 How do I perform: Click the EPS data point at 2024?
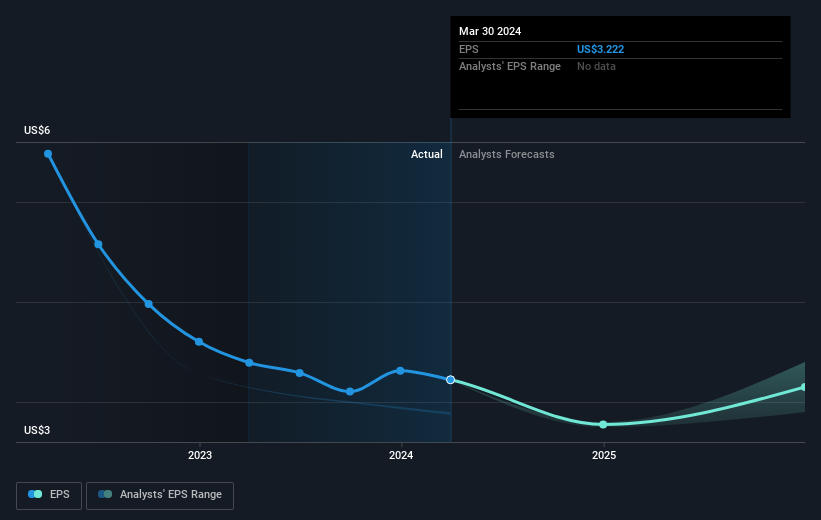[x=400, y=371]
